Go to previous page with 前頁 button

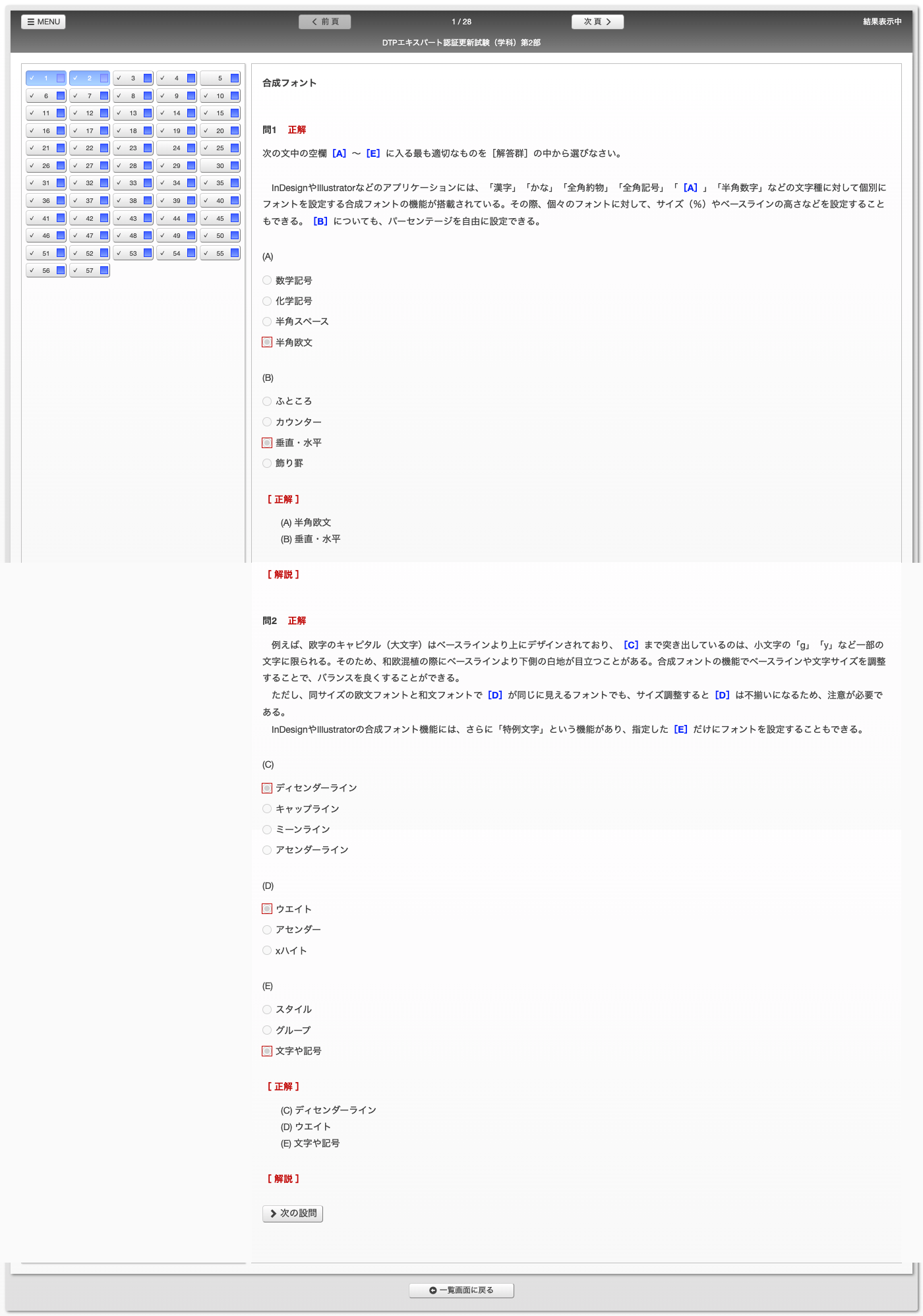[324, 22]
